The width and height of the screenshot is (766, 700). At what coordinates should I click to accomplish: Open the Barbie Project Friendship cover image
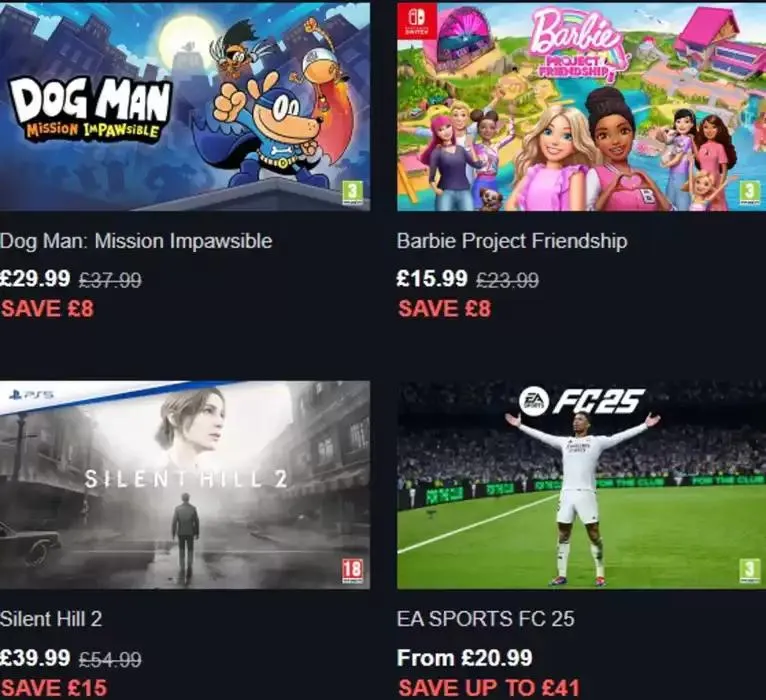click(581, 106)
